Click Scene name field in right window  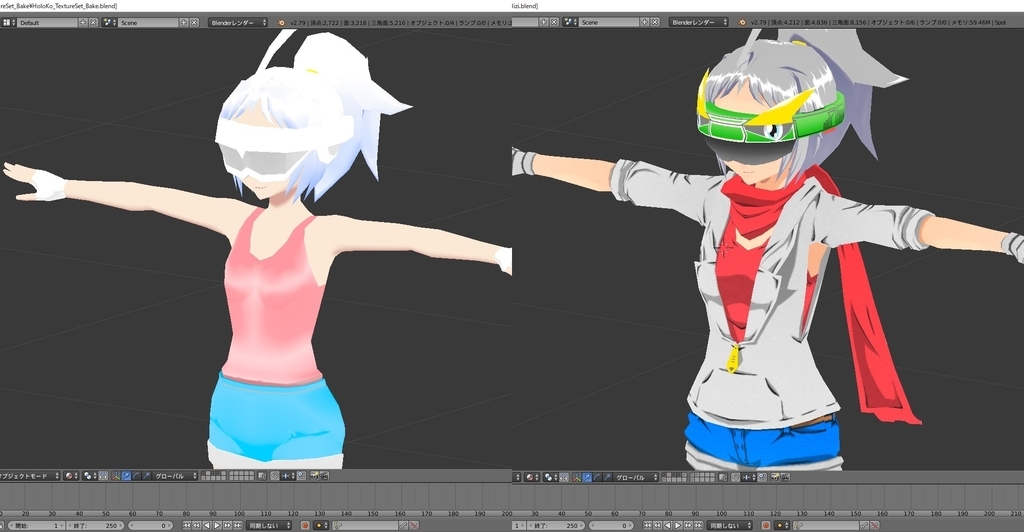(609, 22)
